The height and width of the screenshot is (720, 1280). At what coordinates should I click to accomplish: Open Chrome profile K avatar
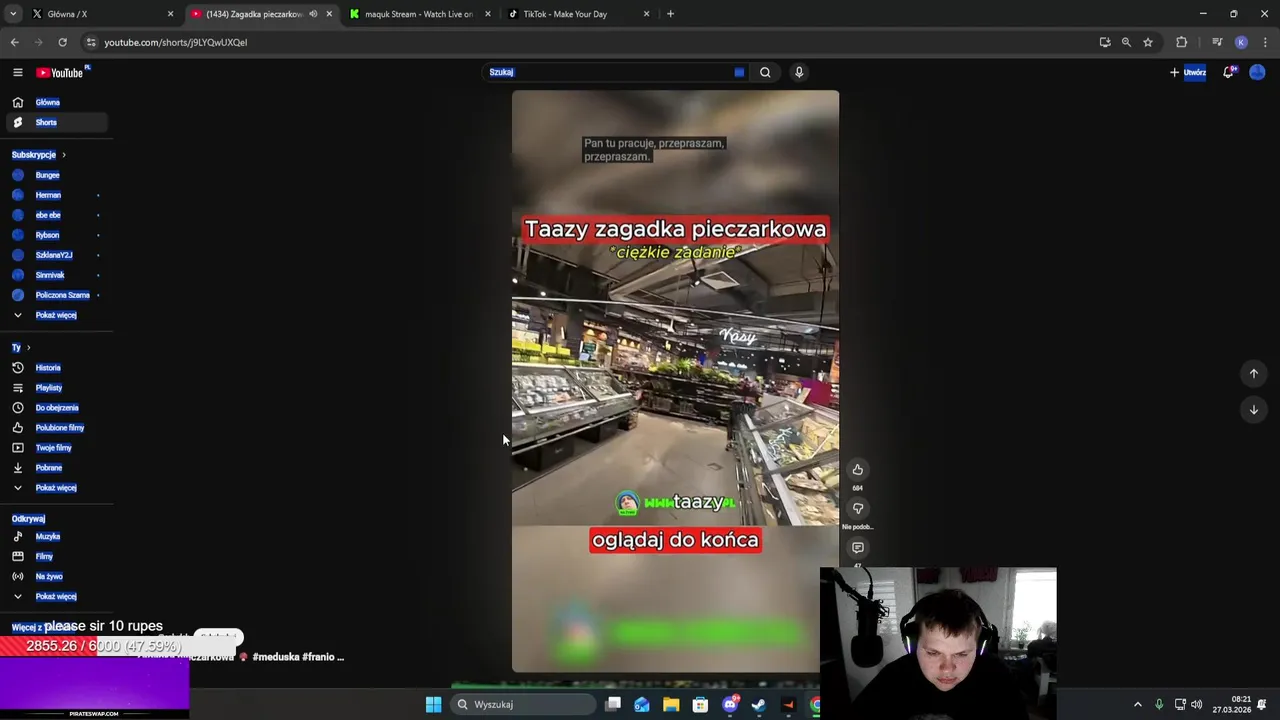point(1241,42)
